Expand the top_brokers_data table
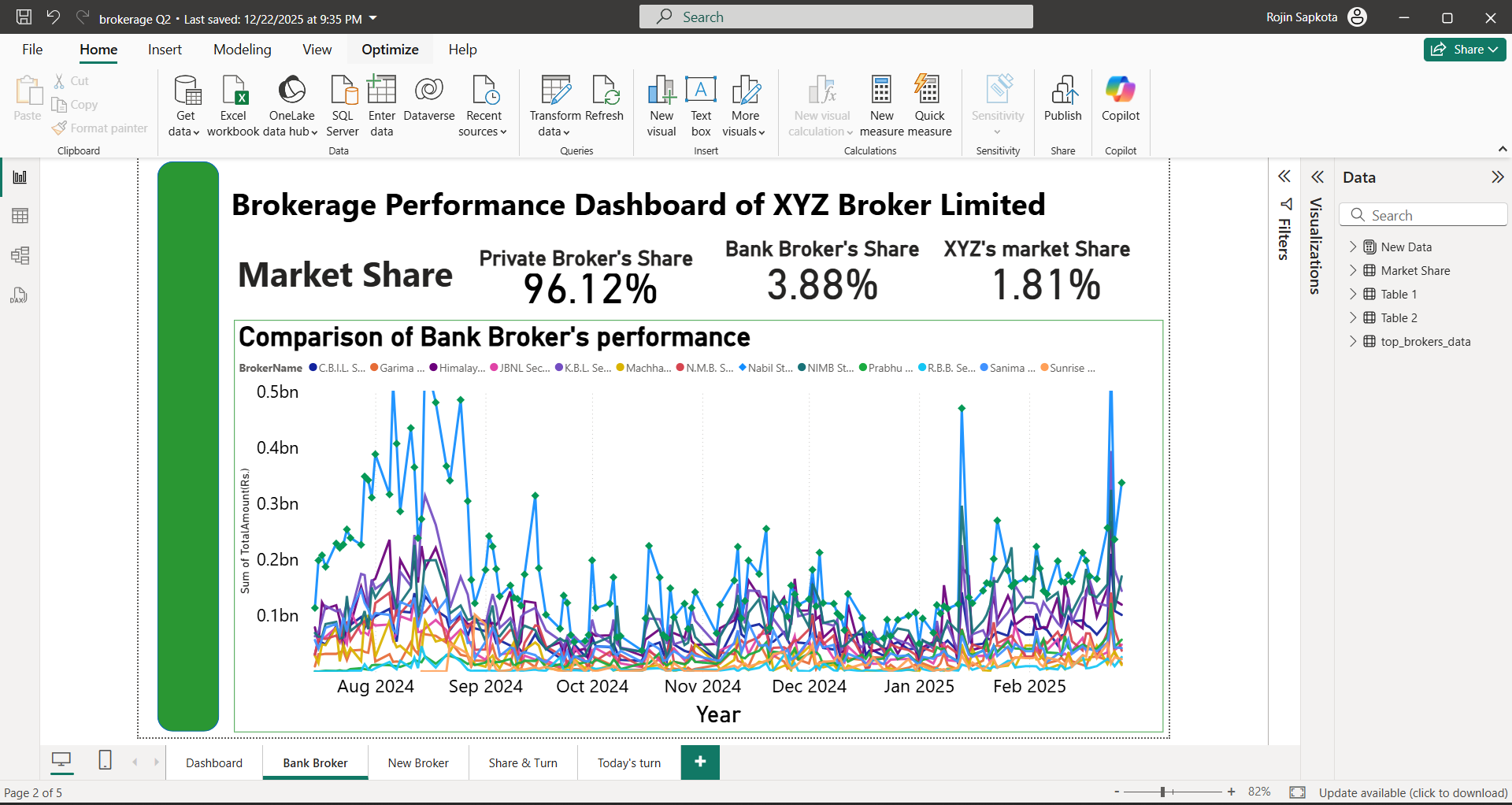 click(x=1354, y=341)
